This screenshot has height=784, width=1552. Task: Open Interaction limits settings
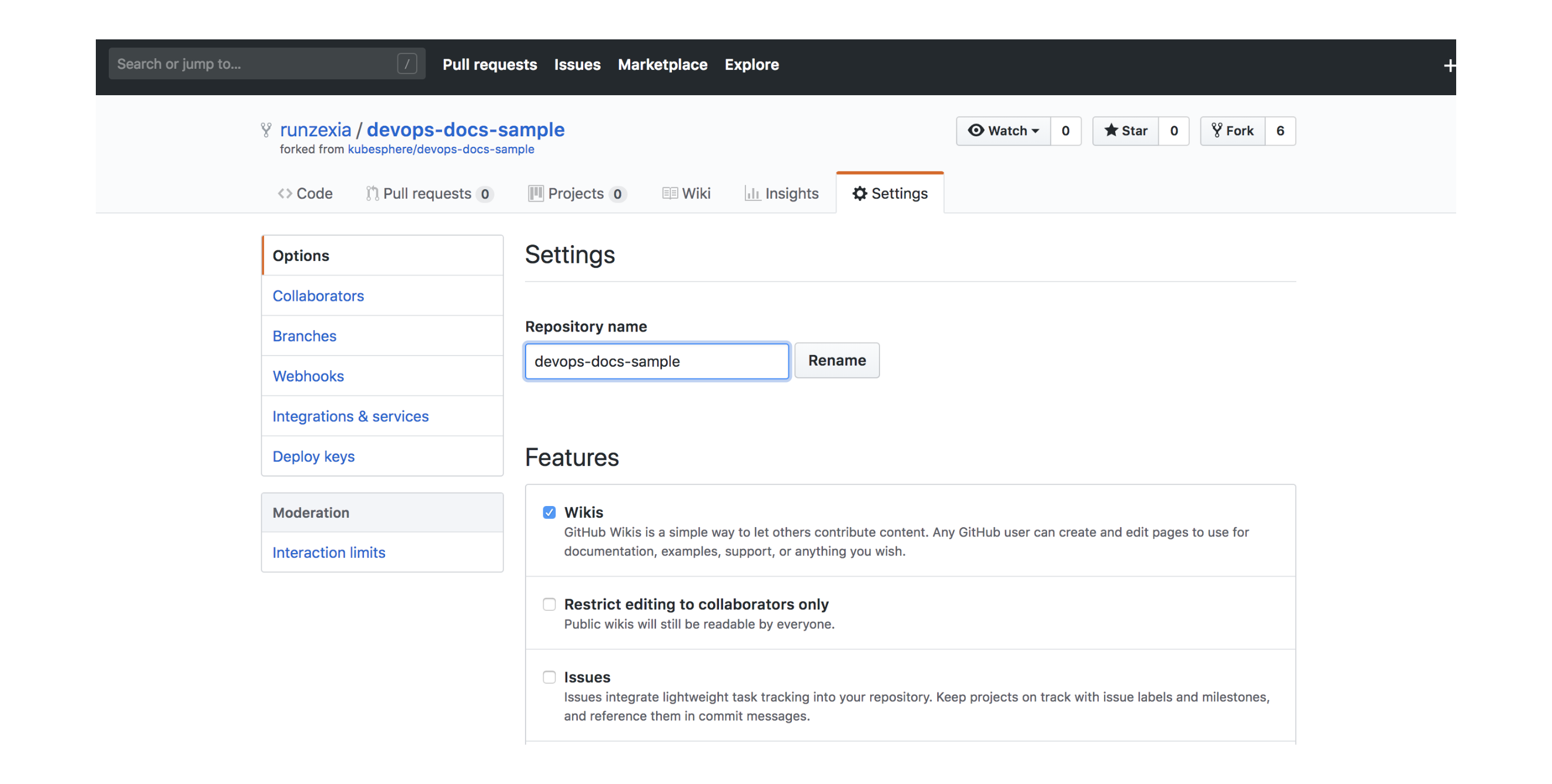(383, 552)
